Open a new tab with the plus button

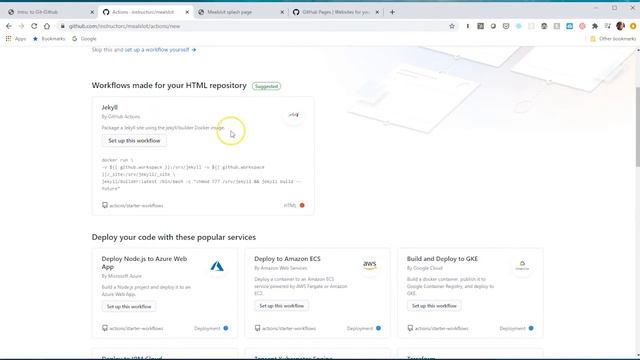tap(392, 12)
